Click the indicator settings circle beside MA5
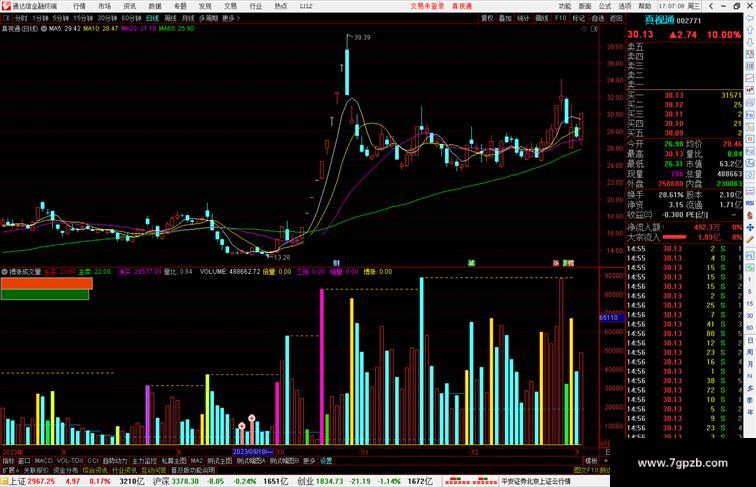 44,29
